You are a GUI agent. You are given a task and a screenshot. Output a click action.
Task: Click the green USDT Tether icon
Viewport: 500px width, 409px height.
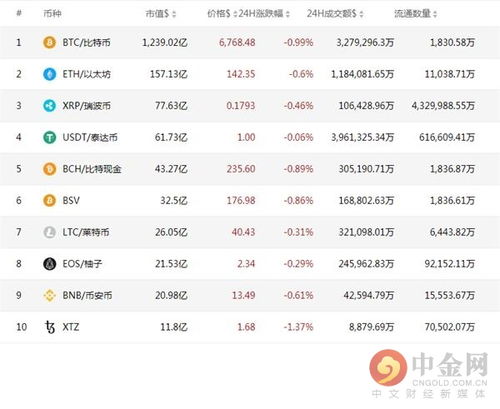(49, 137)
